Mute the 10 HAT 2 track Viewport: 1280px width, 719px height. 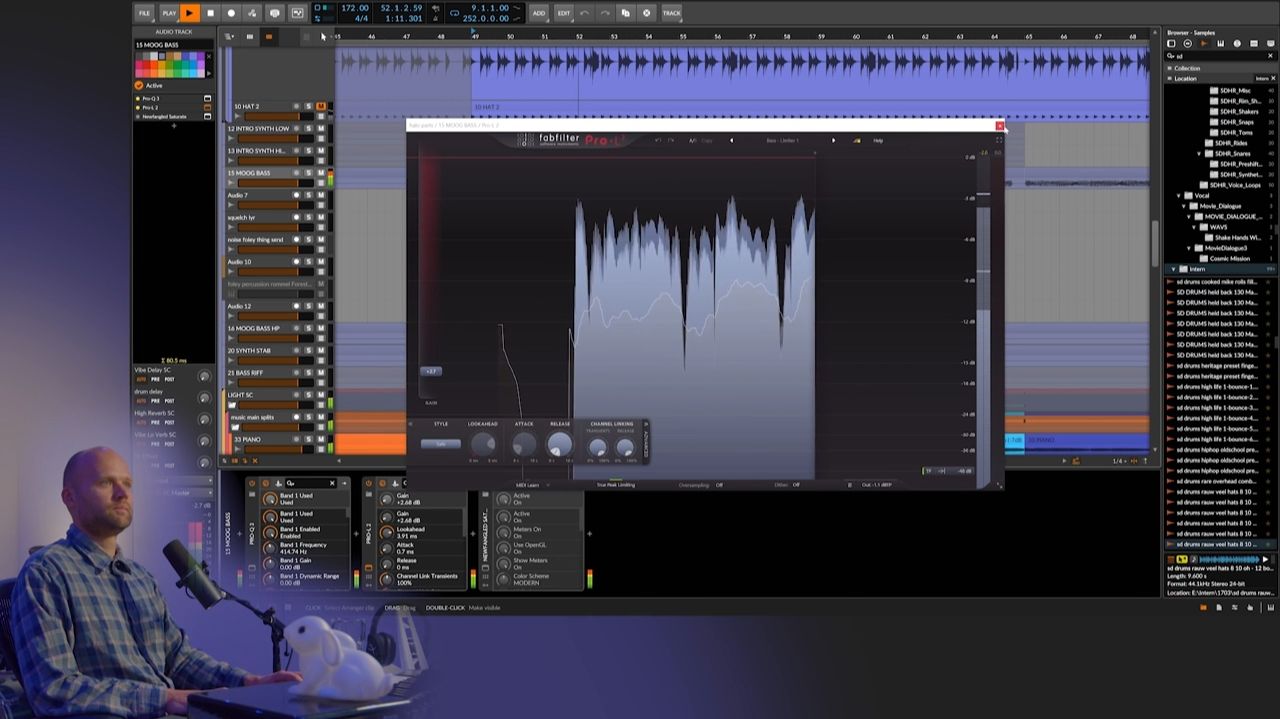(320, 106)
